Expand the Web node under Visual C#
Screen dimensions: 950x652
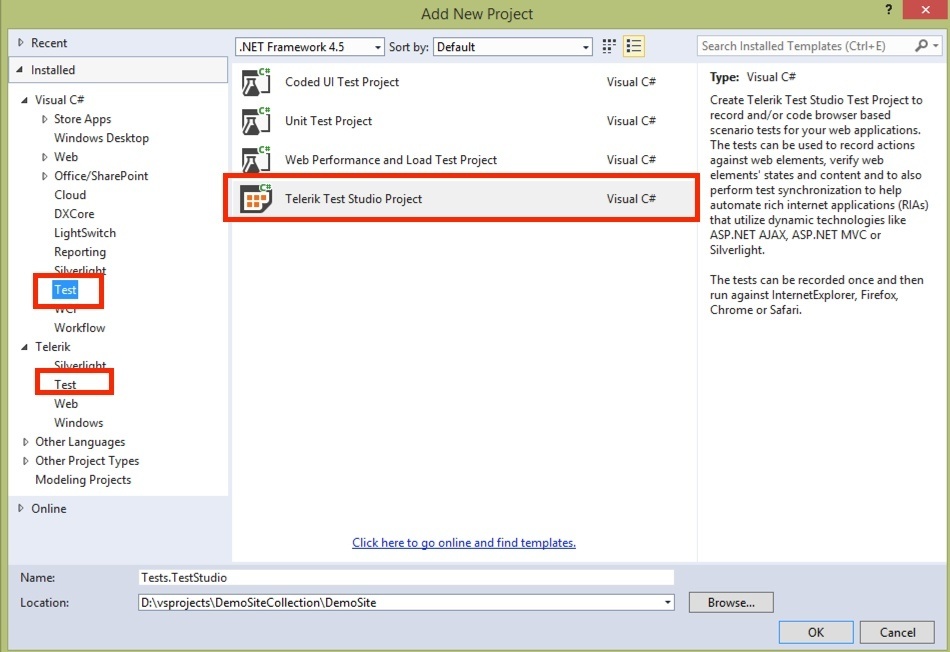tap(44, 158)
